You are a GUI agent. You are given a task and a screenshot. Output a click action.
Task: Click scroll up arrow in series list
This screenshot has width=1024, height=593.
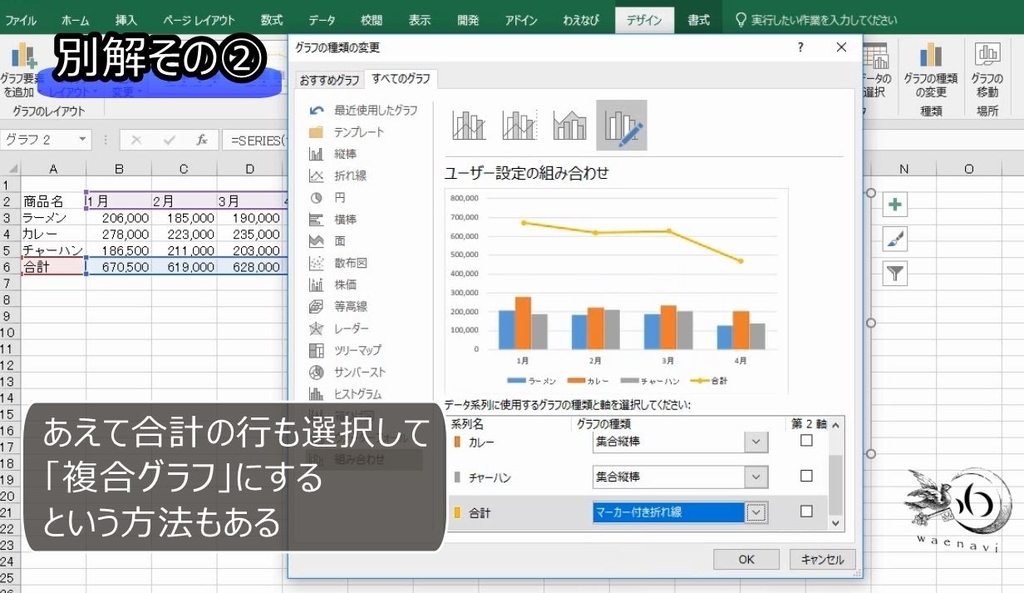click(835, 425)
